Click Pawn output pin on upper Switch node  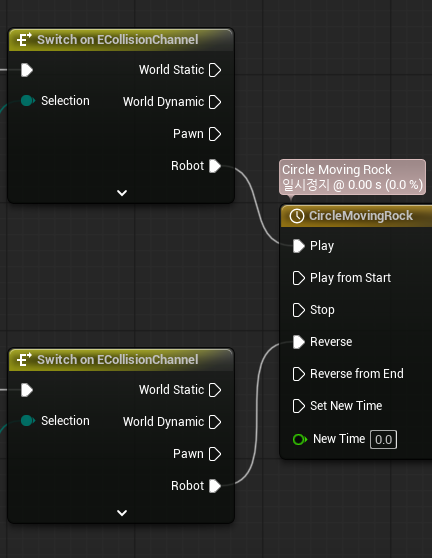tap(215, 134)
